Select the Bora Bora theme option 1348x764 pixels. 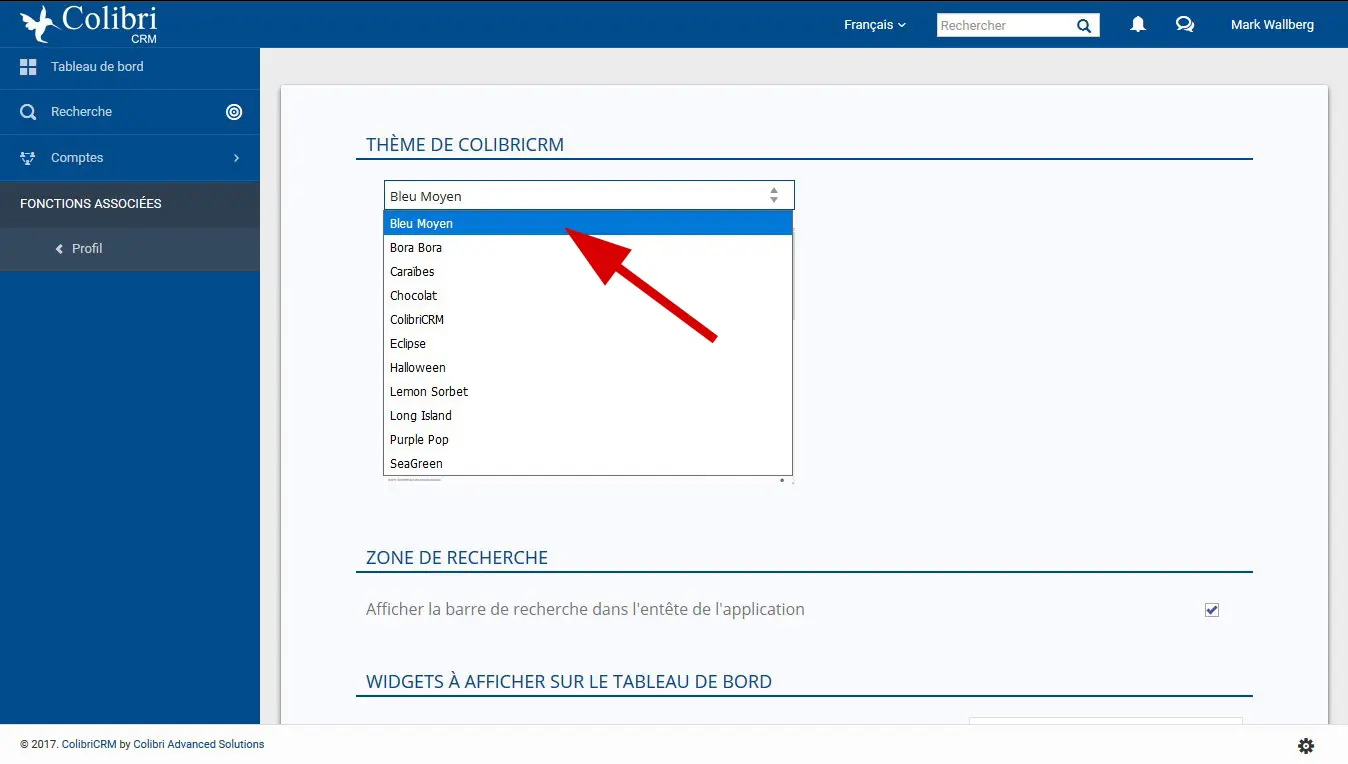click(416, 248)
